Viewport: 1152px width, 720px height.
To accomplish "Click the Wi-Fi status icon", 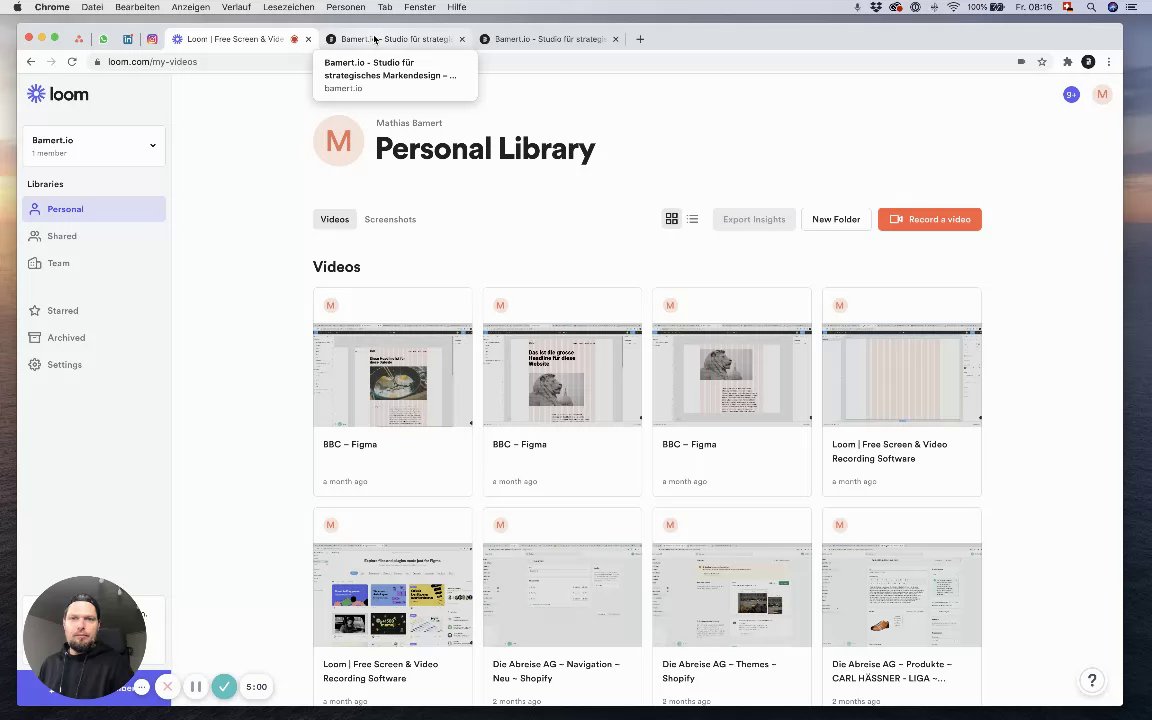I will point(953,7).
